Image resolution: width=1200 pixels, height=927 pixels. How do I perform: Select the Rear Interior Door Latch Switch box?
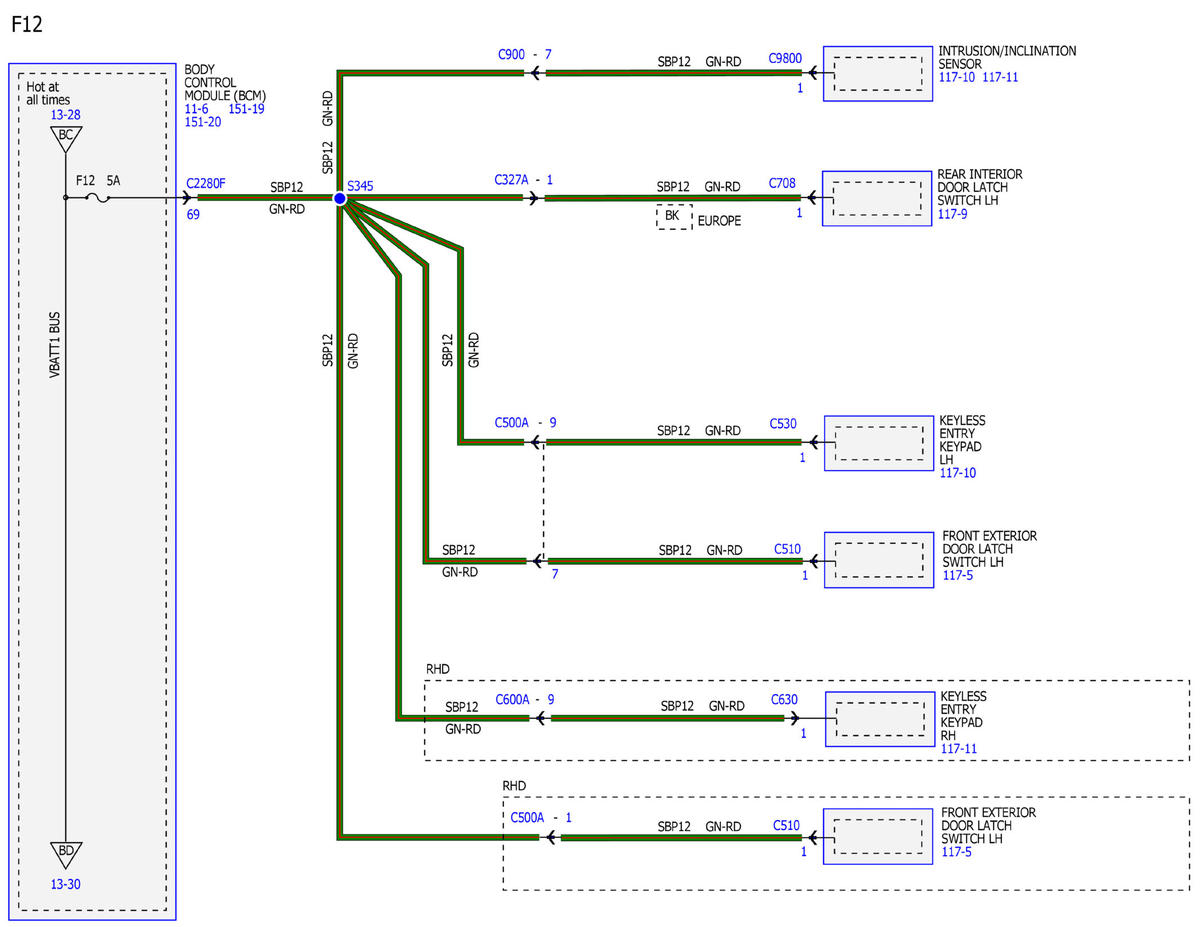(877, 199)
